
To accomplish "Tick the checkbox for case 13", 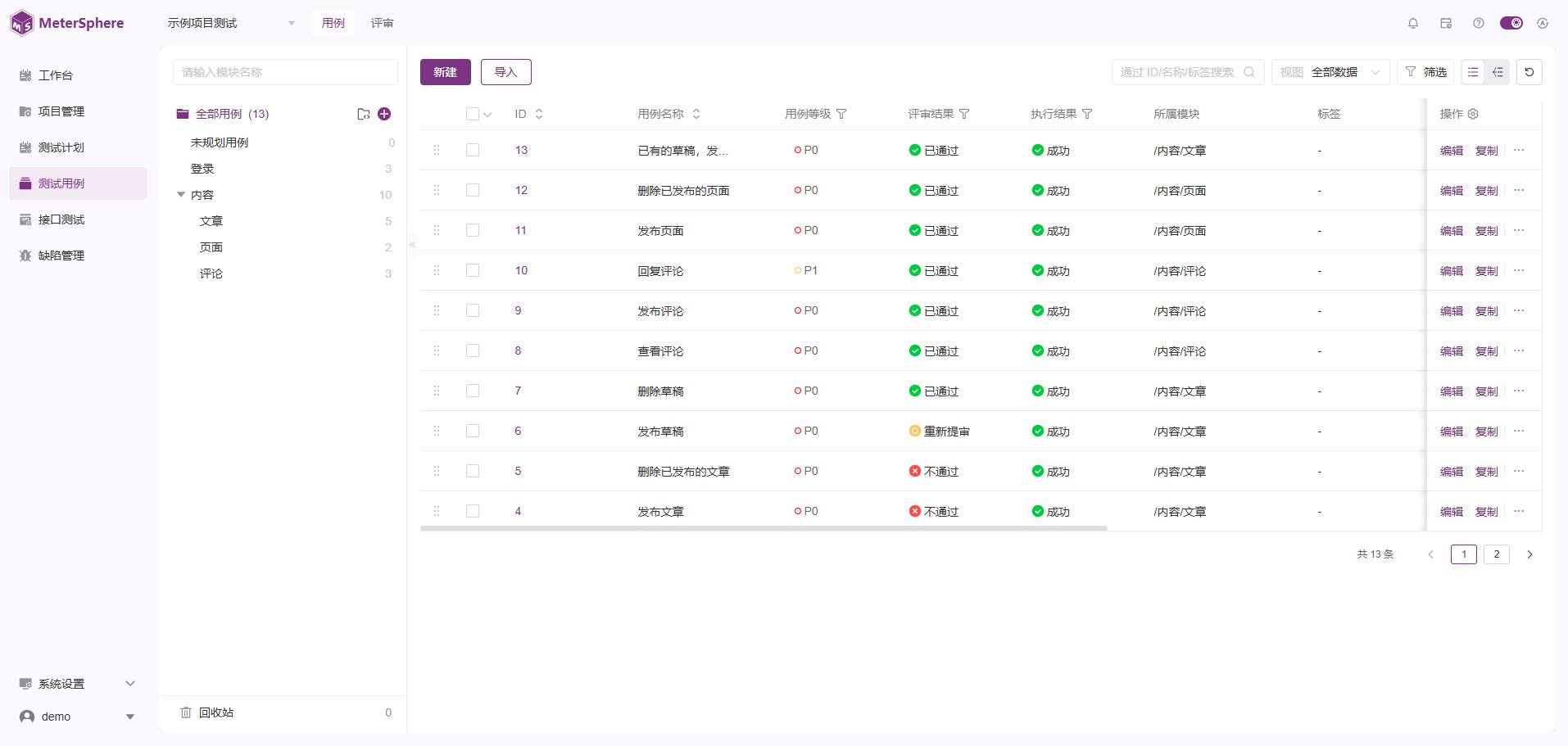I will click(x=473, y=150).
